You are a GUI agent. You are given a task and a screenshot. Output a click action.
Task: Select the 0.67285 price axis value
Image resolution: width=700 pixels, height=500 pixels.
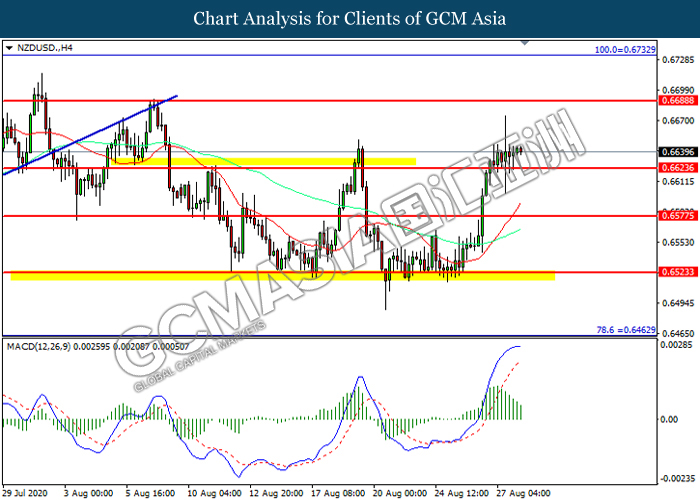point(678,60)
